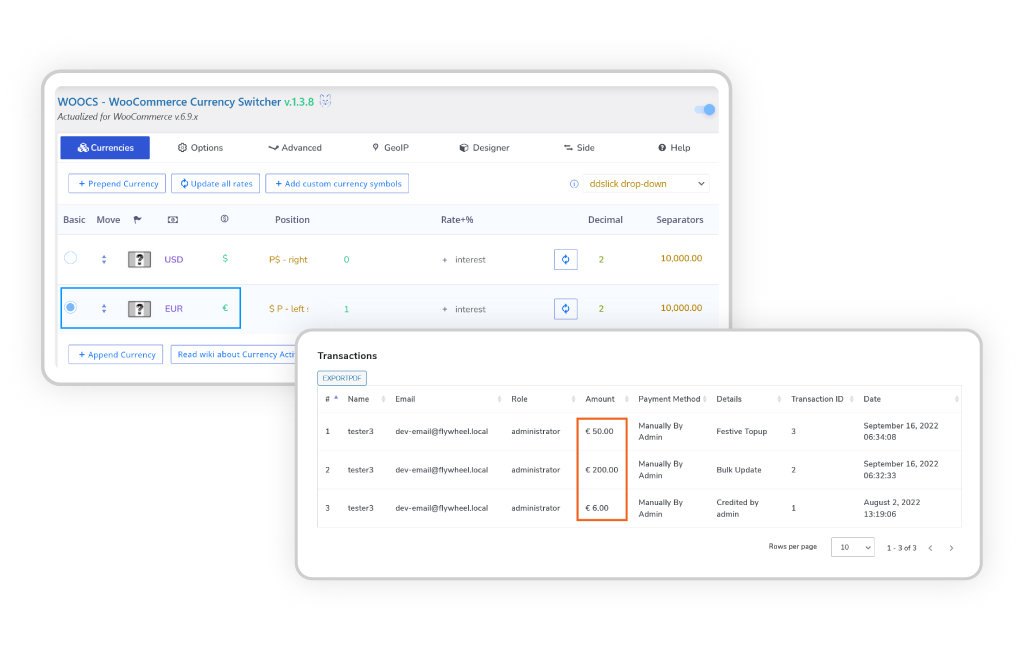Click EUR rate value field 1

346,309
